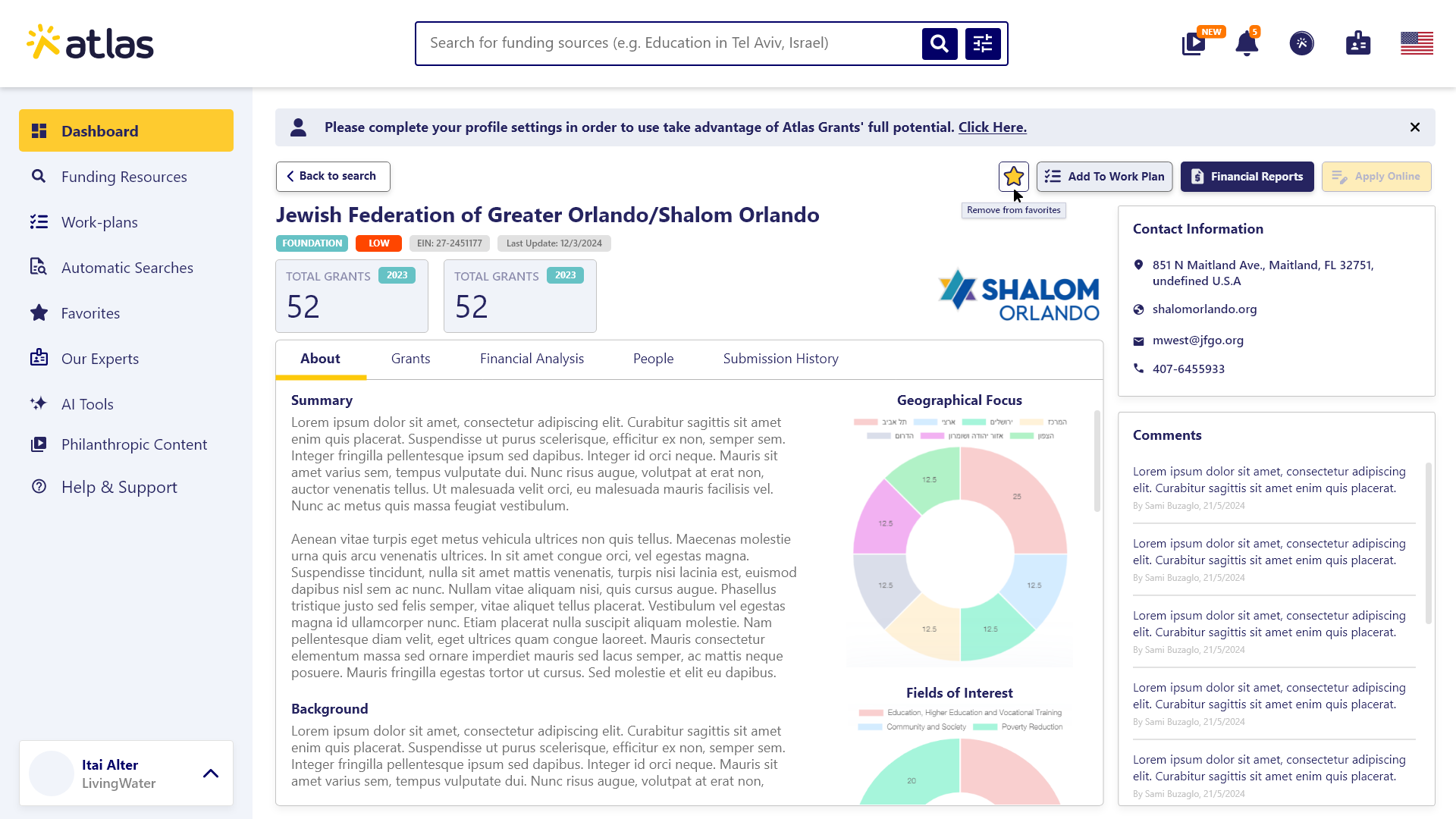Click the Apply Online button
1456x819 pixels.
tap(1376, 177)
